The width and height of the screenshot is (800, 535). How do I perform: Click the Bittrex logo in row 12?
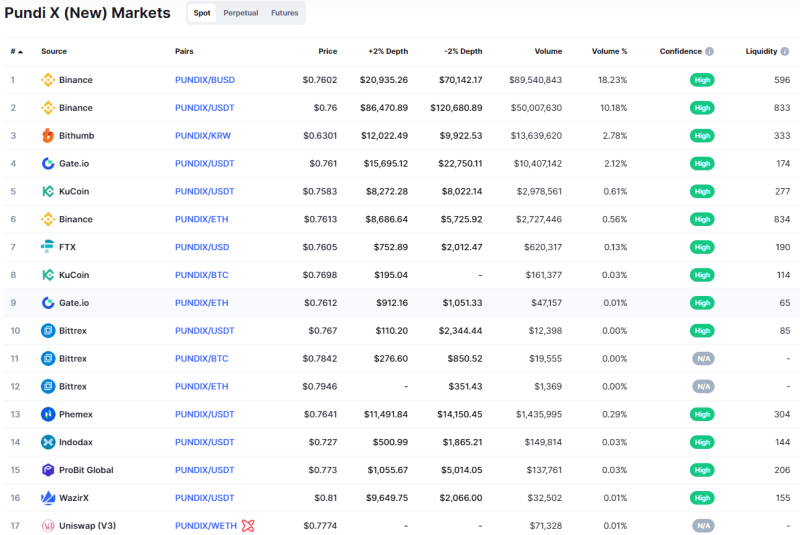click(48, 387)
